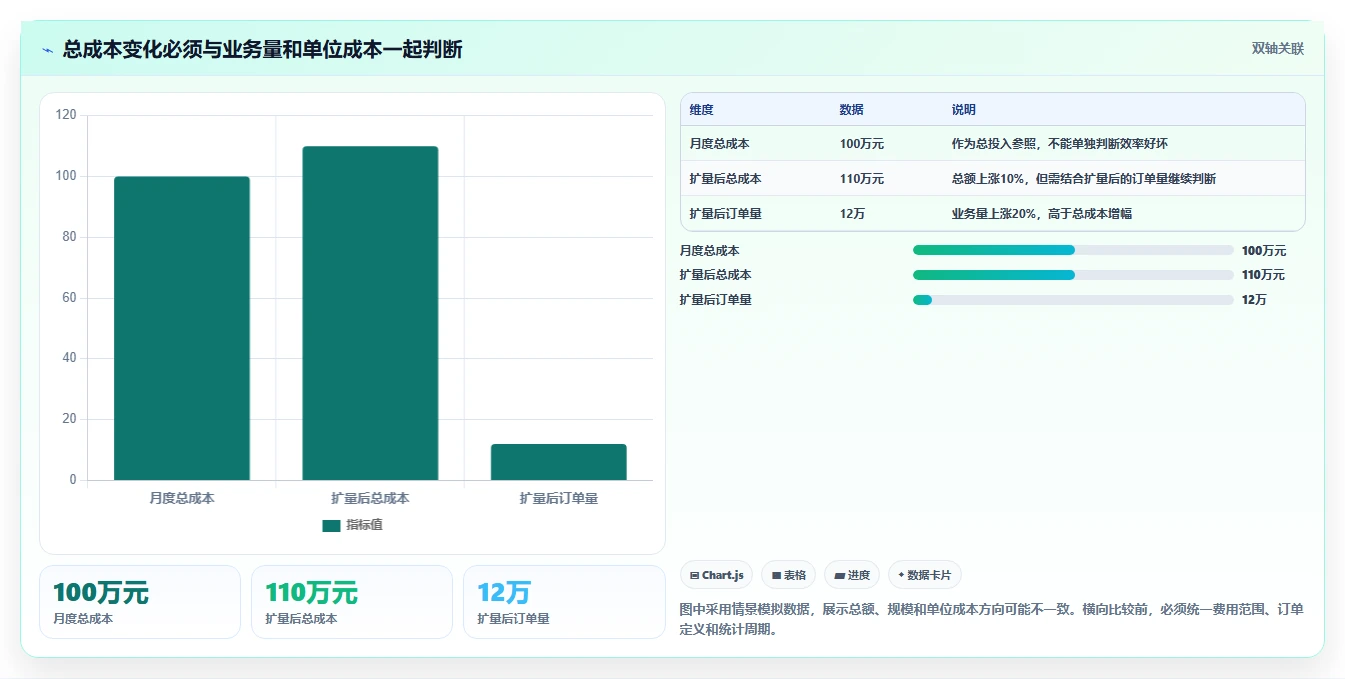Click the text 作为总投入参照，不能单独判断效率好坏

tap(1060, 144)
